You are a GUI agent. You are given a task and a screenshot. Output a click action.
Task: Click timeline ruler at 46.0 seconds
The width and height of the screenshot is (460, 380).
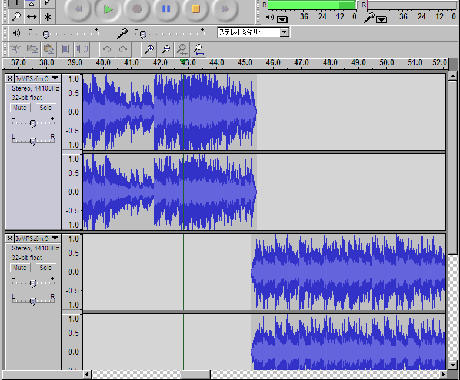click(273, 63)
